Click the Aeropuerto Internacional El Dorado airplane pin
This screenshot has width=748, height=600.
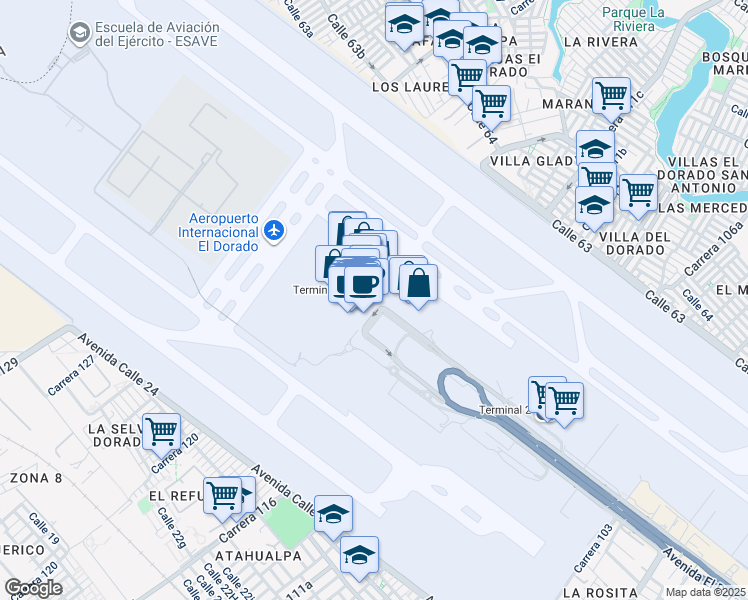pos(274,230)
